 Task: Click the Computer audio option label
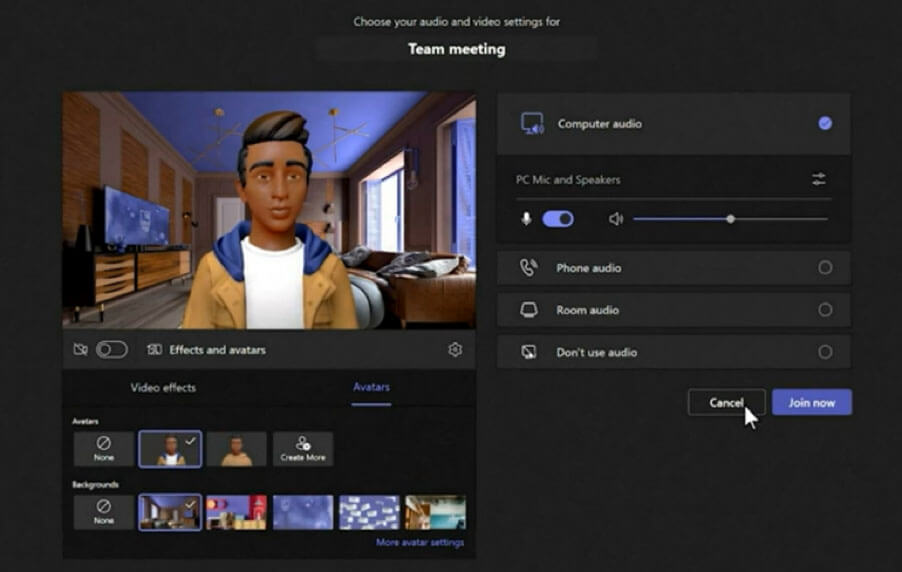(599, 124)
